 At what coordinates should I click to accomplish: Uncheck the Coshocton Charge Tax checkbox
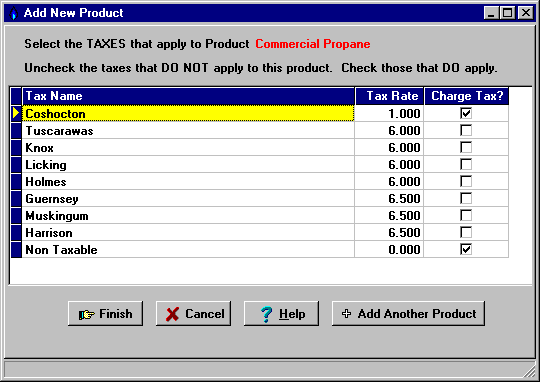(x=466, y=113)
